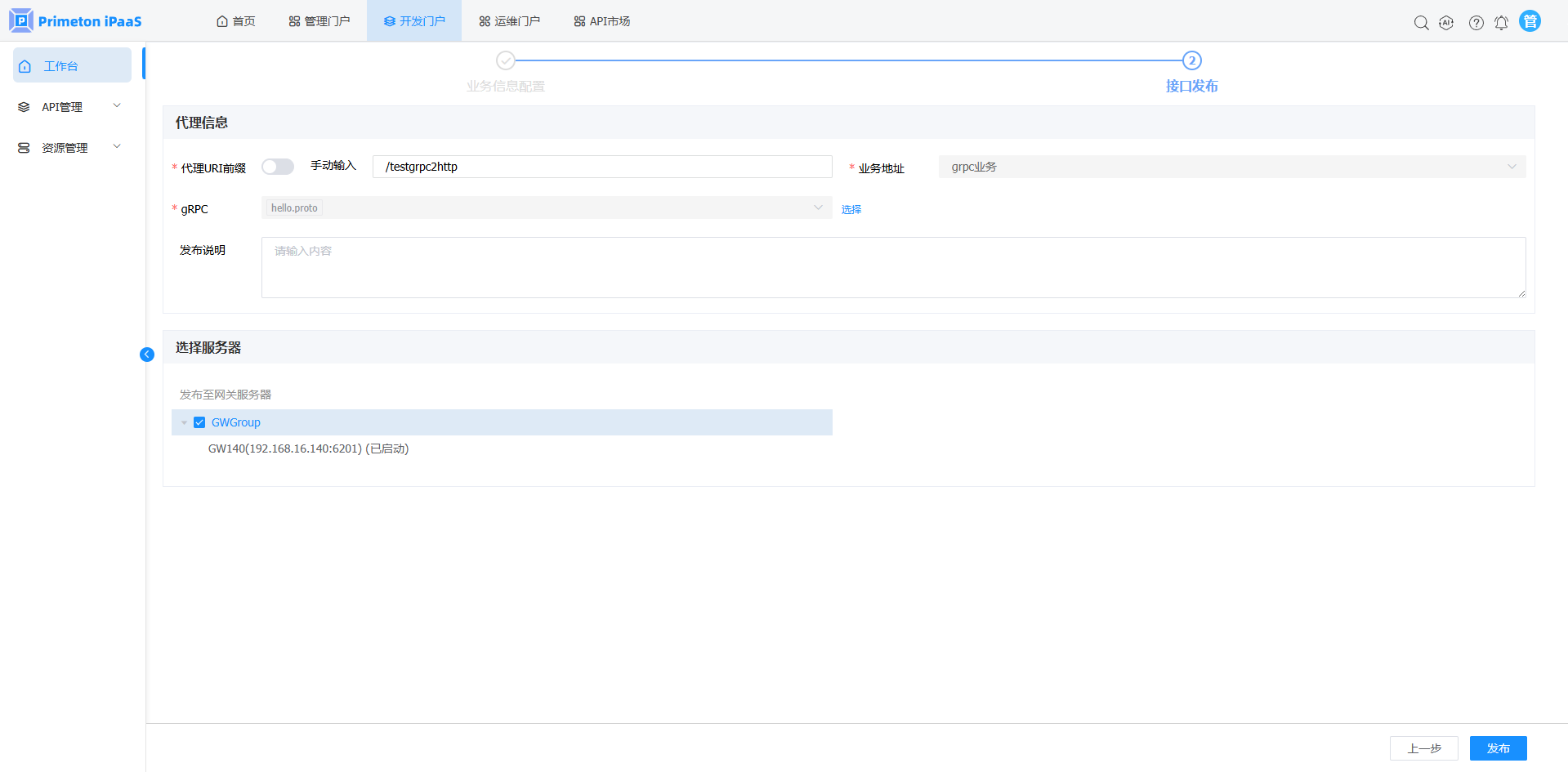Collapse the sidebar with blue arrow
This screenshot has height=772, width=1568.
coord(147,355)
